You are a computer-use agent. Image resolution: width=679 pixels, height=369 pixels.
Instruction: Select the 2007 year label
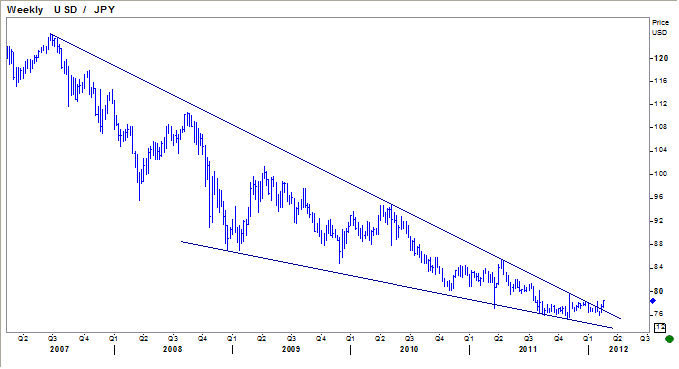pos(59,349)
